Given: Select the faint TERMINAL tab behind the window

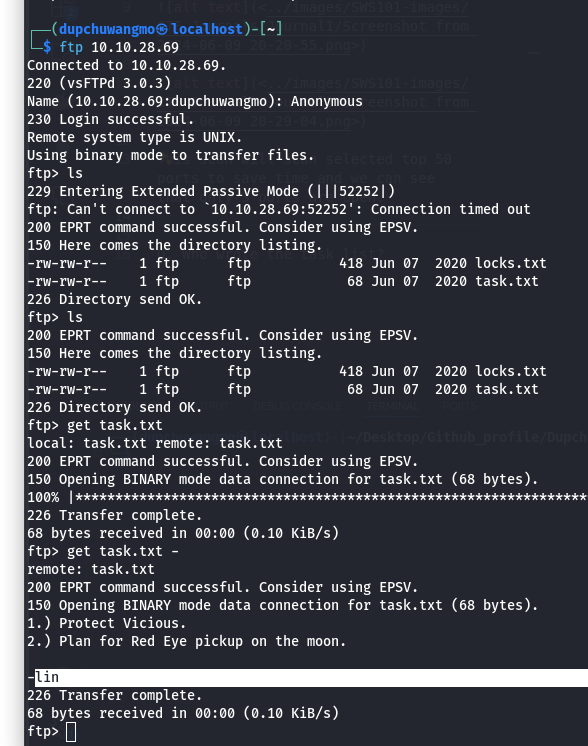Looking at the screenshot, I should pyautogui.click(x=392, y=406).
